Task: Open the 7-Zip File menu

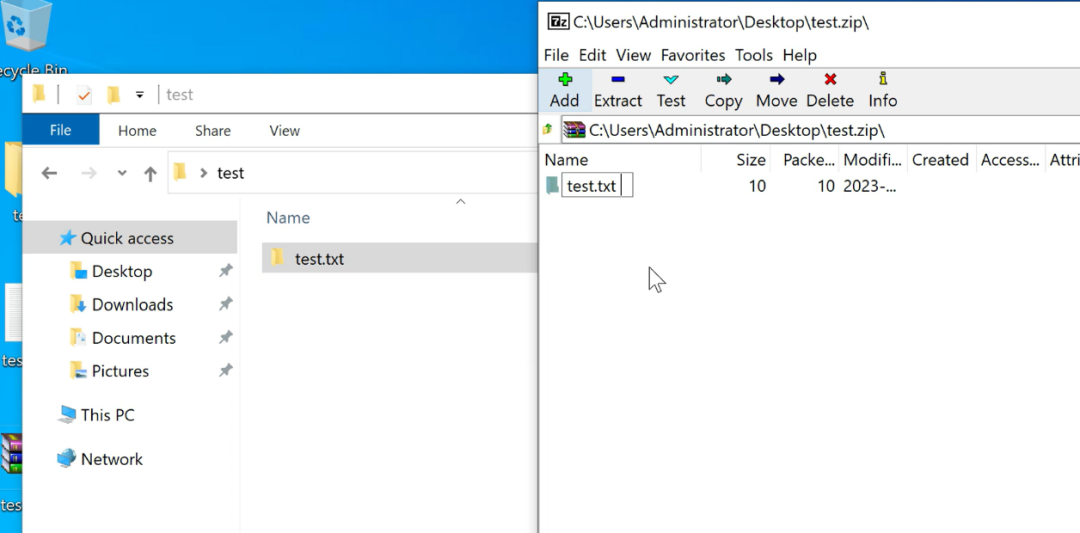Action: tap(557, 55)
